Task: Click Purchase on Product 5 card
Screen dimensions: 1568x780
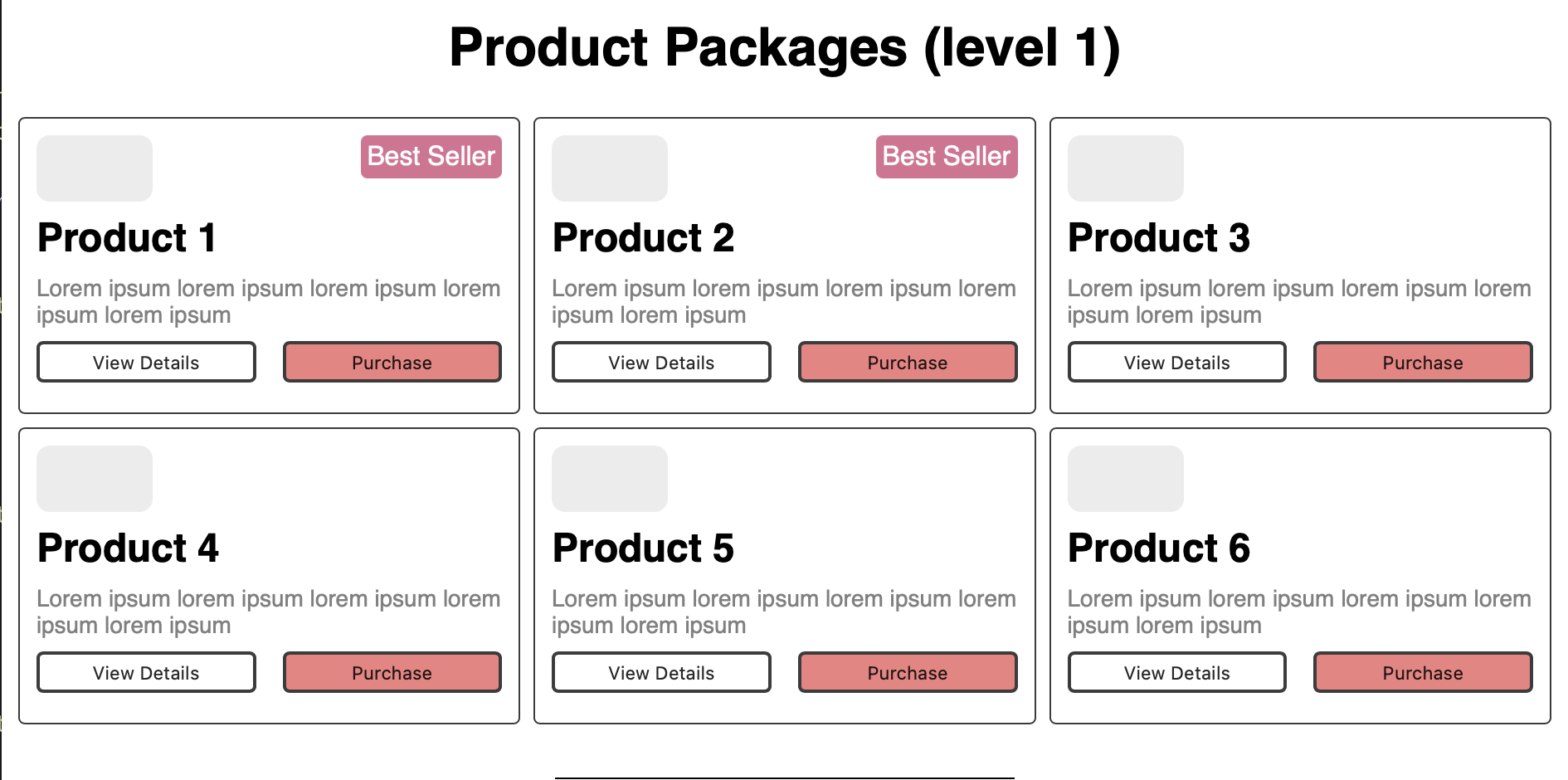Action: click(908, 673)
